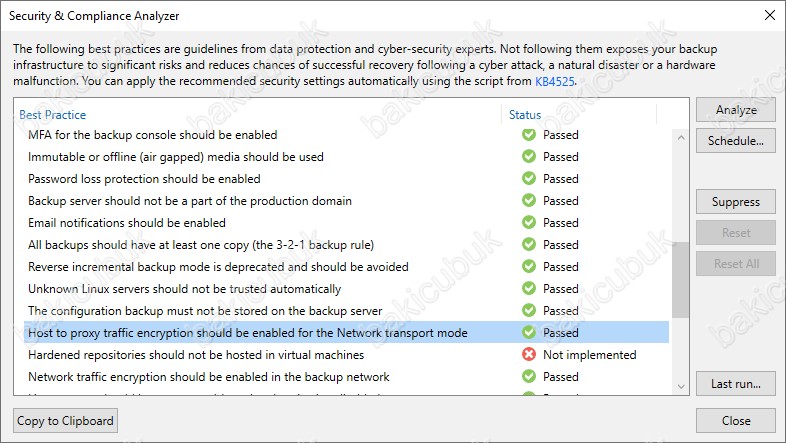Select Hardened repositories should not be hosted row
This screenshot has width=786, height=443.
pos(346,355)
